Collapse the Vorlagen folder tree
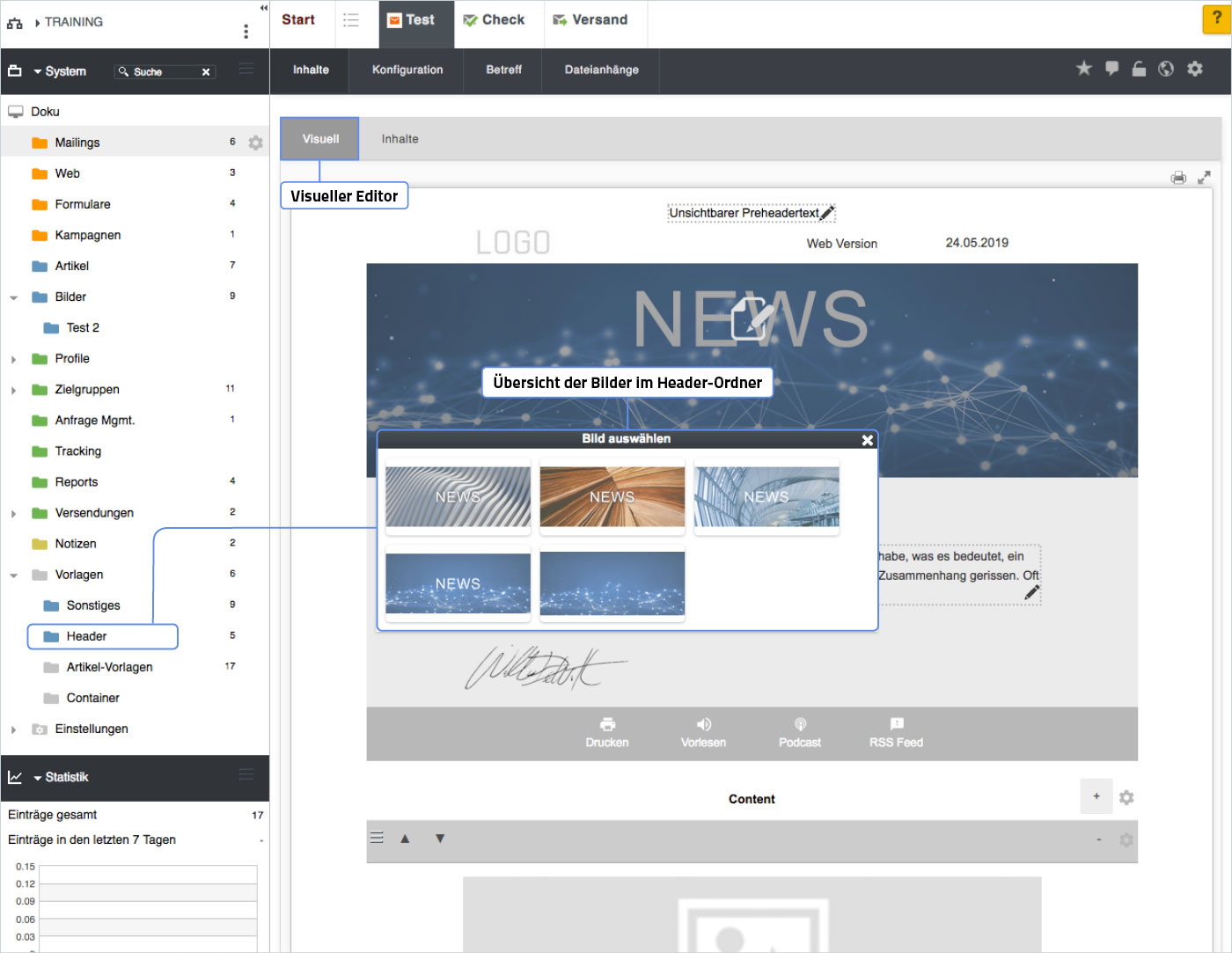 13,575
